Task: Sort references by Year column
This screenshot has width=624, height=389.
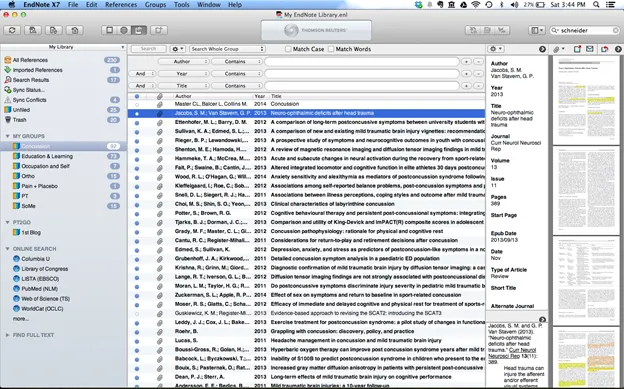Action: [x=260, y=96]
